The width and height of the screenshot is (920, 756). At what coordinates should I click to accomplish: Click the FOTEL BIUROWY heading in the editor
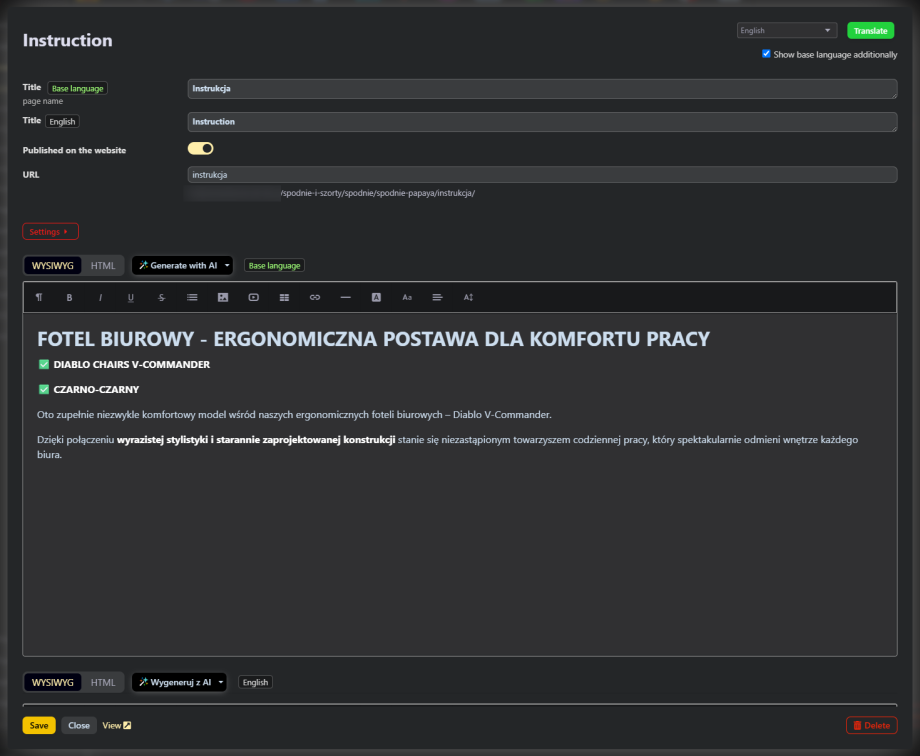point(373,339)
